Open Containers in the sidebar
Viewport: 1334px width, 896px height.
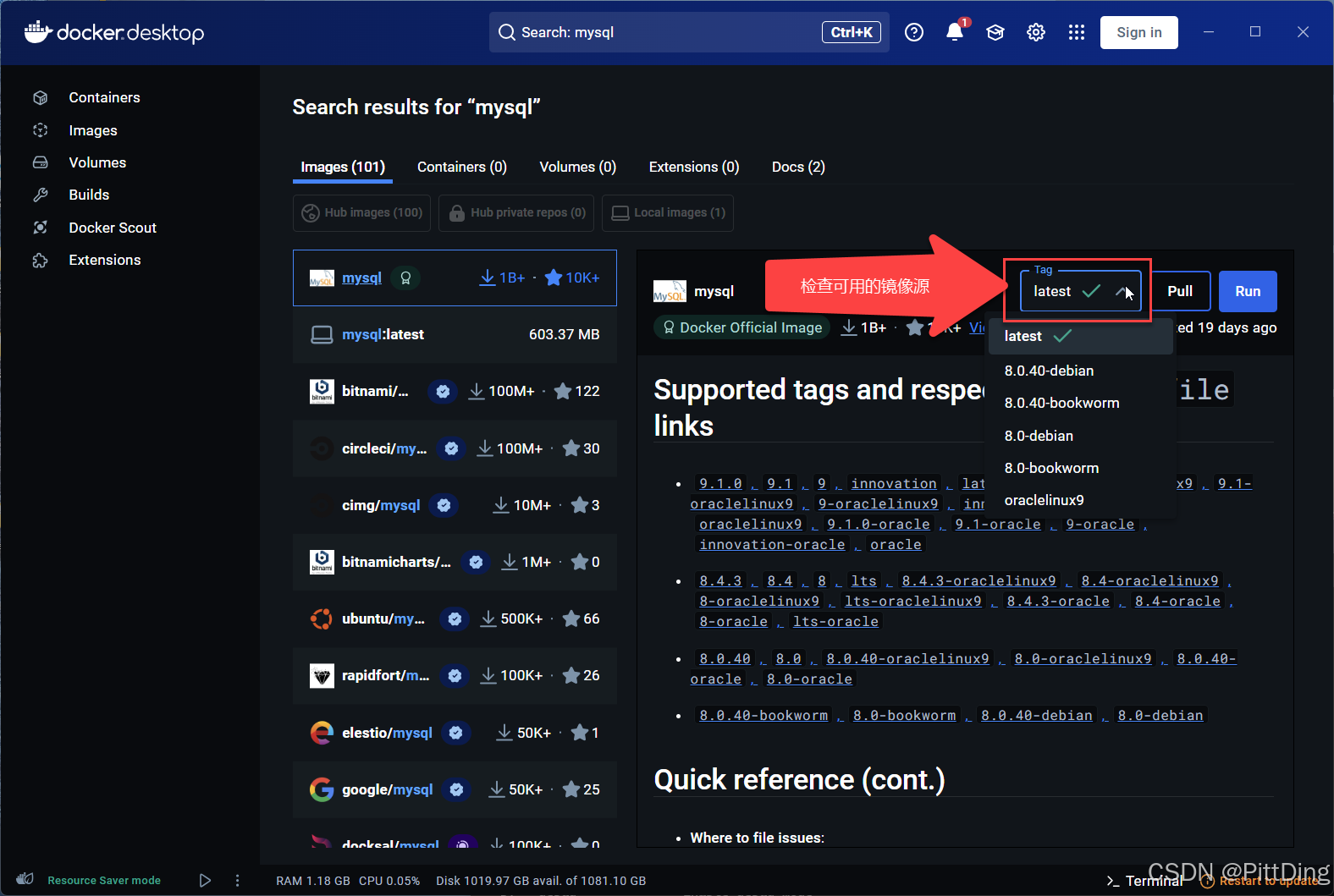(104, 98)
